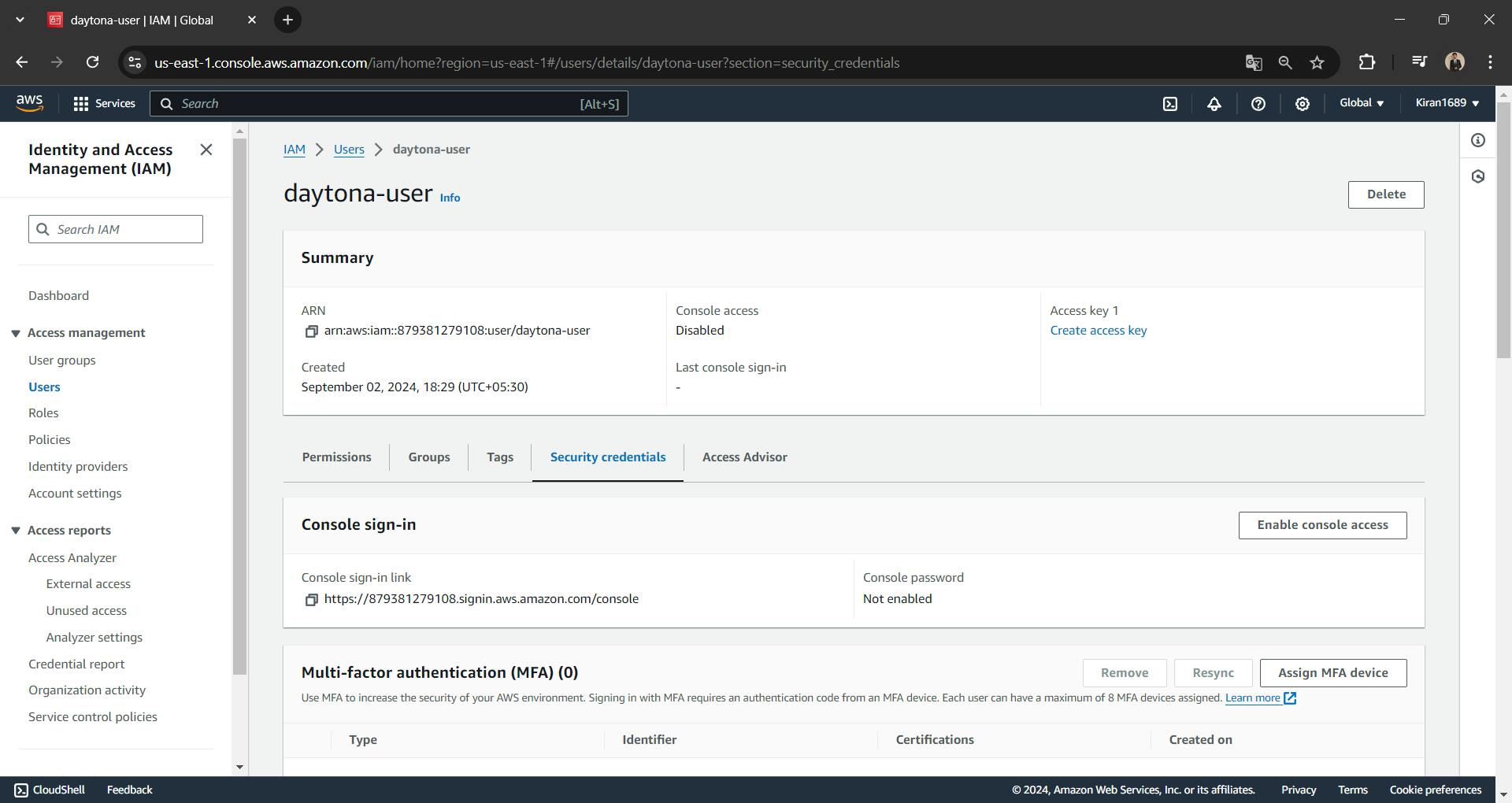Open media control icon in browser toolbar
Viewport: 1512px width, 803px height.
tap(1419, 62)
